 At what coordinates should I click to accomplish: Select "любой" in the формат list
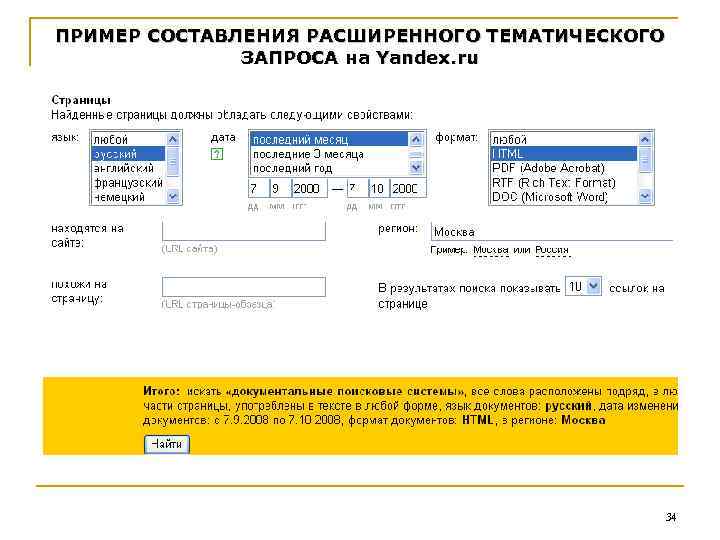tap(564, 140)
